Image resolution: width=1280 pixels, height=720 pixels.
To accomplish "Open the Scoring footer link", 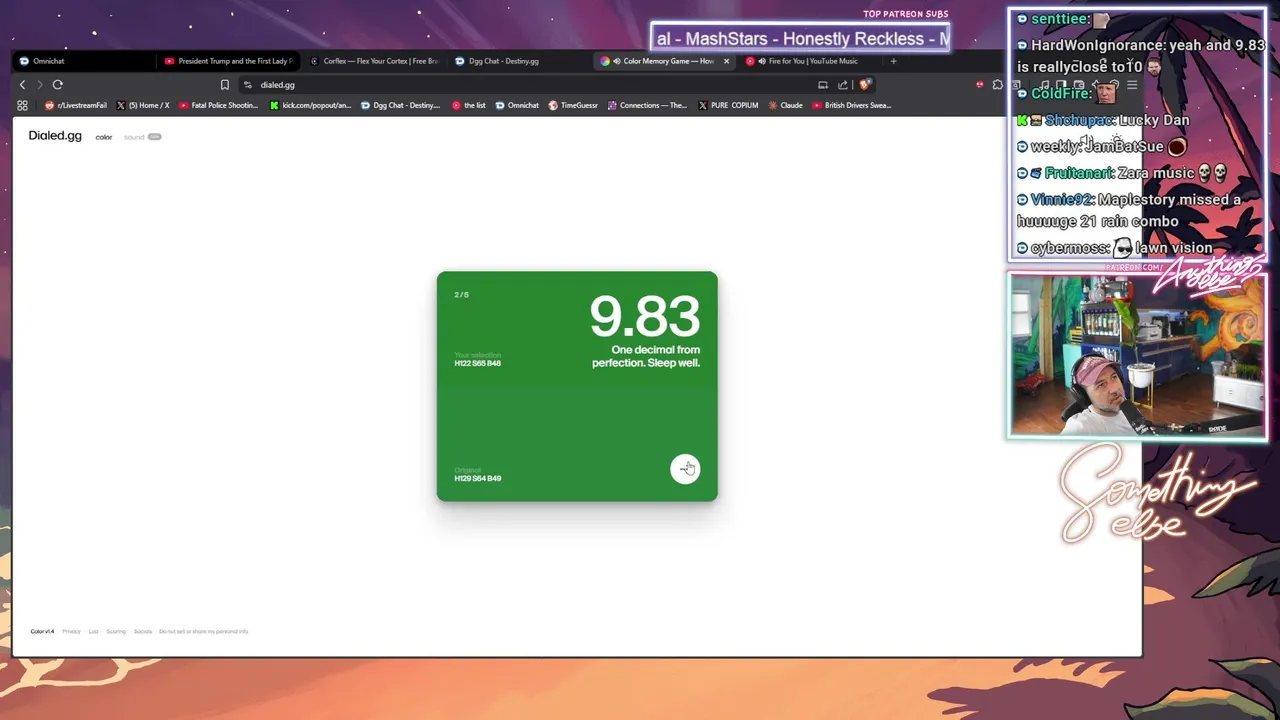I will point(116,632).
